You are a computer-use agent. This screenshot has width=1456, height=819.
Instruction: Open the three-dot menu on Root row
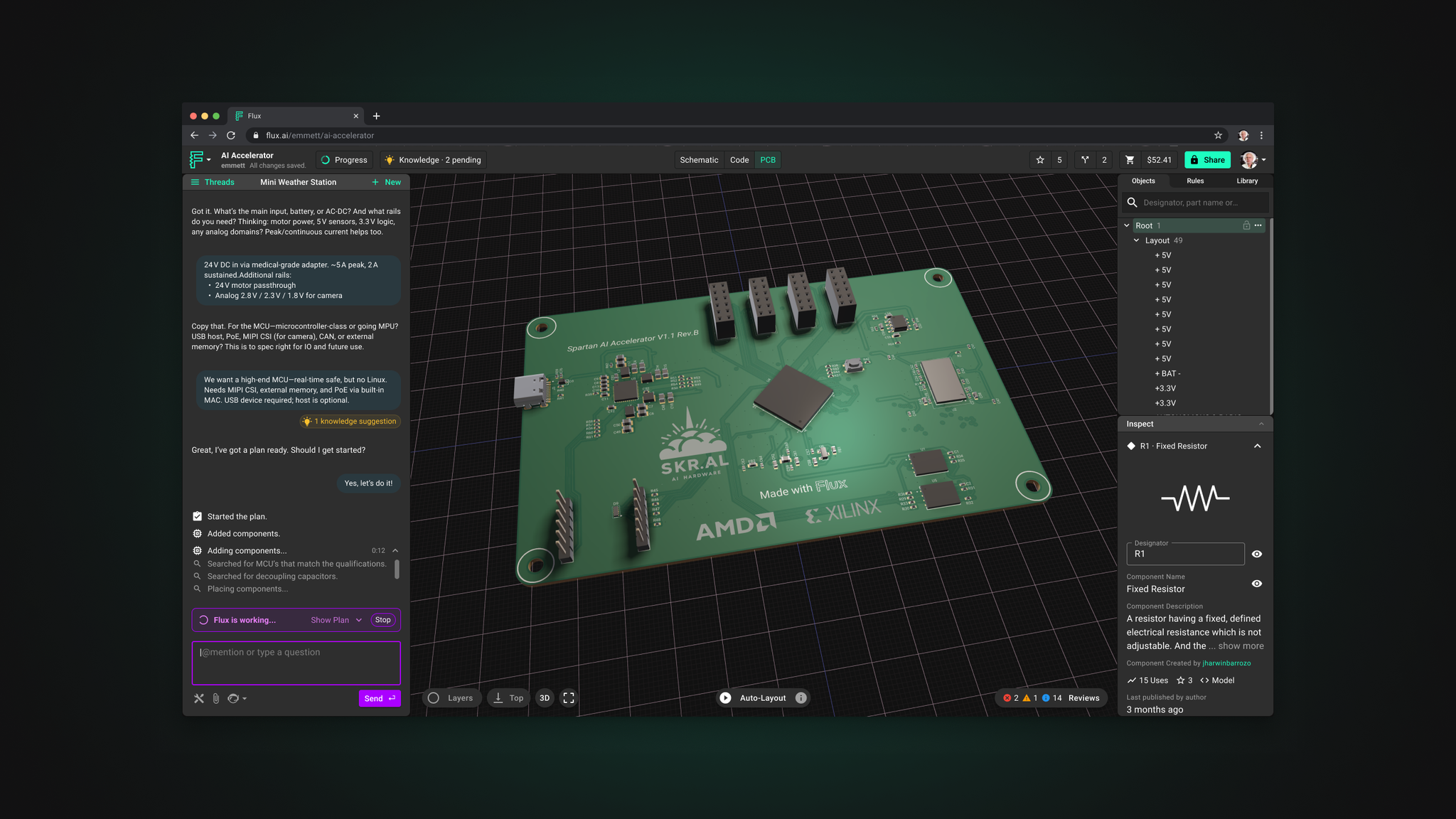pos(1258,225)
